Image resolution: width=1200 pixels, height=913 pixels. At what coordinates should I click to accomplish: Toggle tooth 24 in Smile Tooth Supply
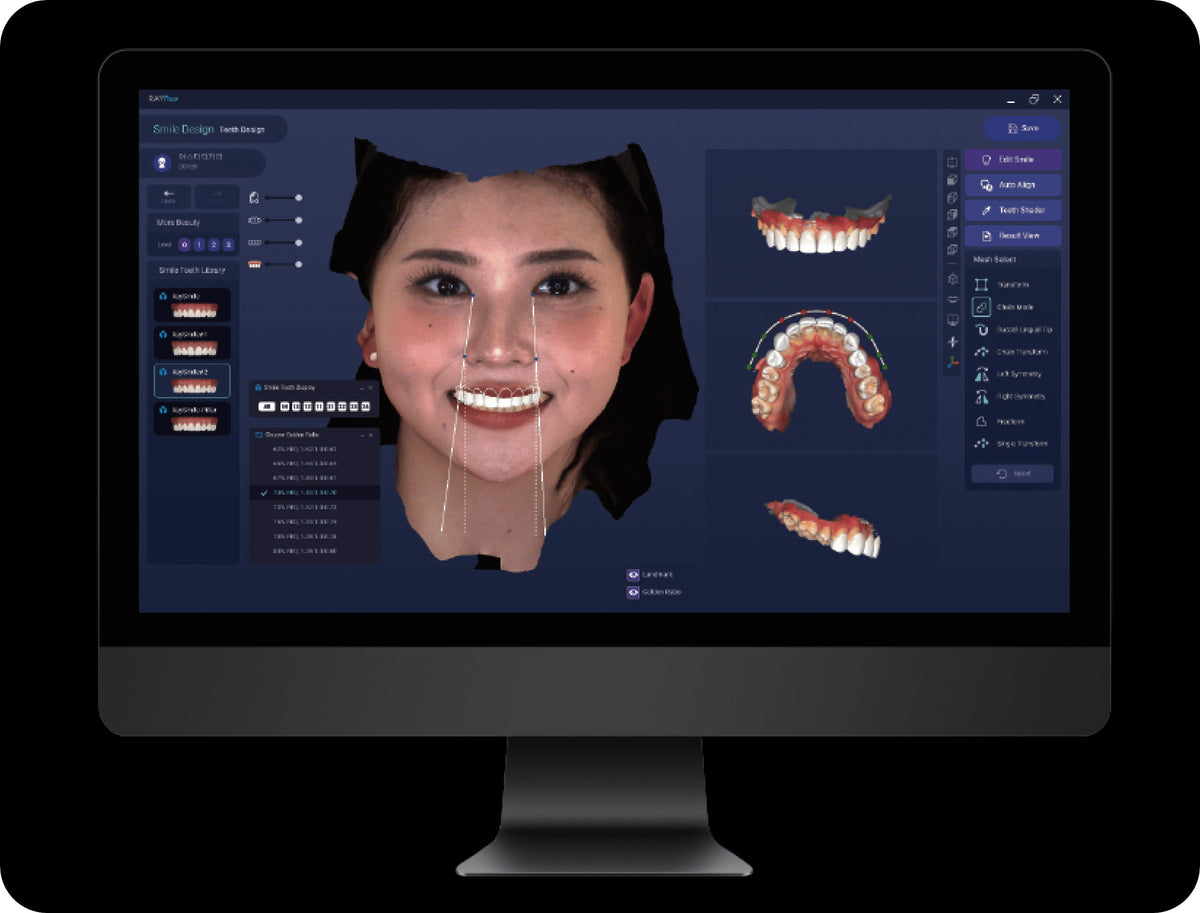tap(365, 406)
